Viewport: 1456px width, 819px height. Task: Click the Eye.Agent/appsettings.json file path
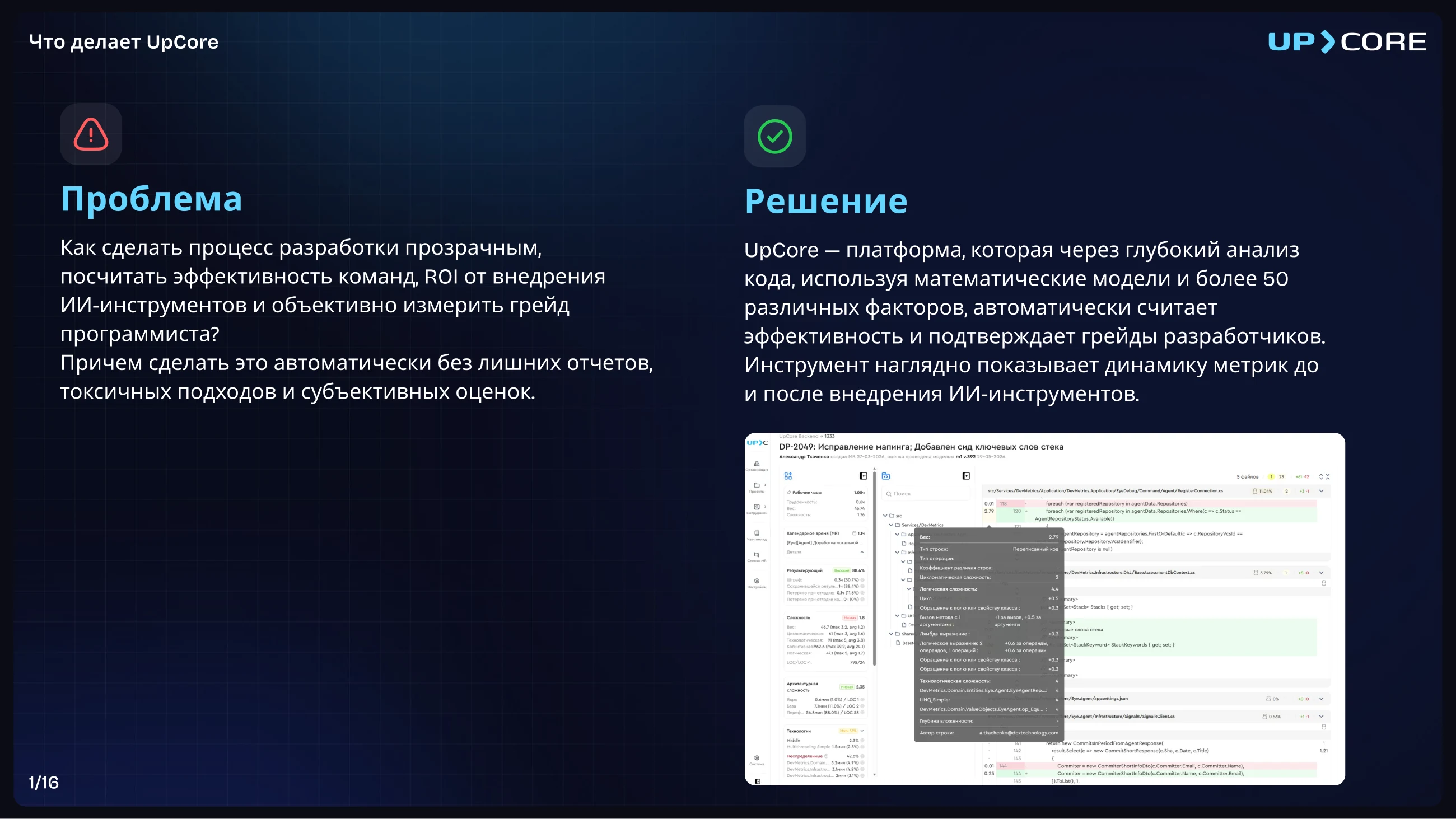click(x=1095, y=699)
